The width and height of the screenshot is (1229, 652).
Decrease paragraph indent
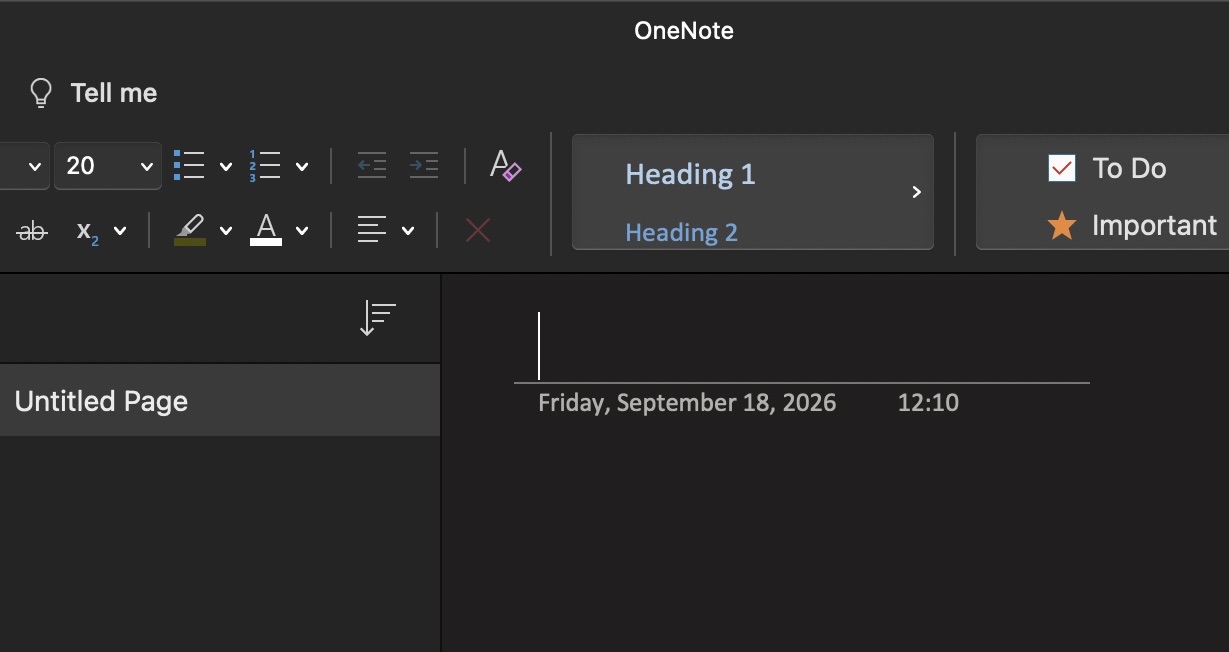pos(372,166)
